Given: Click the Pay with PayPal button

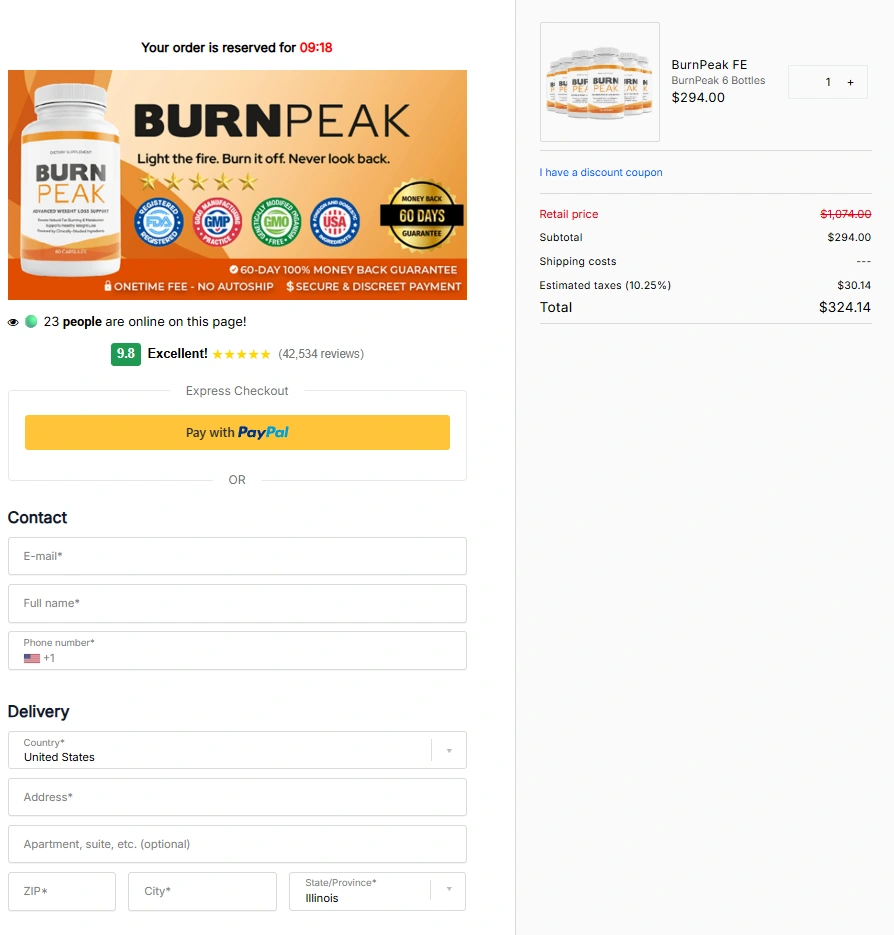Looking at the screenshot, I should pyautogui.click(x=237, y=432).
